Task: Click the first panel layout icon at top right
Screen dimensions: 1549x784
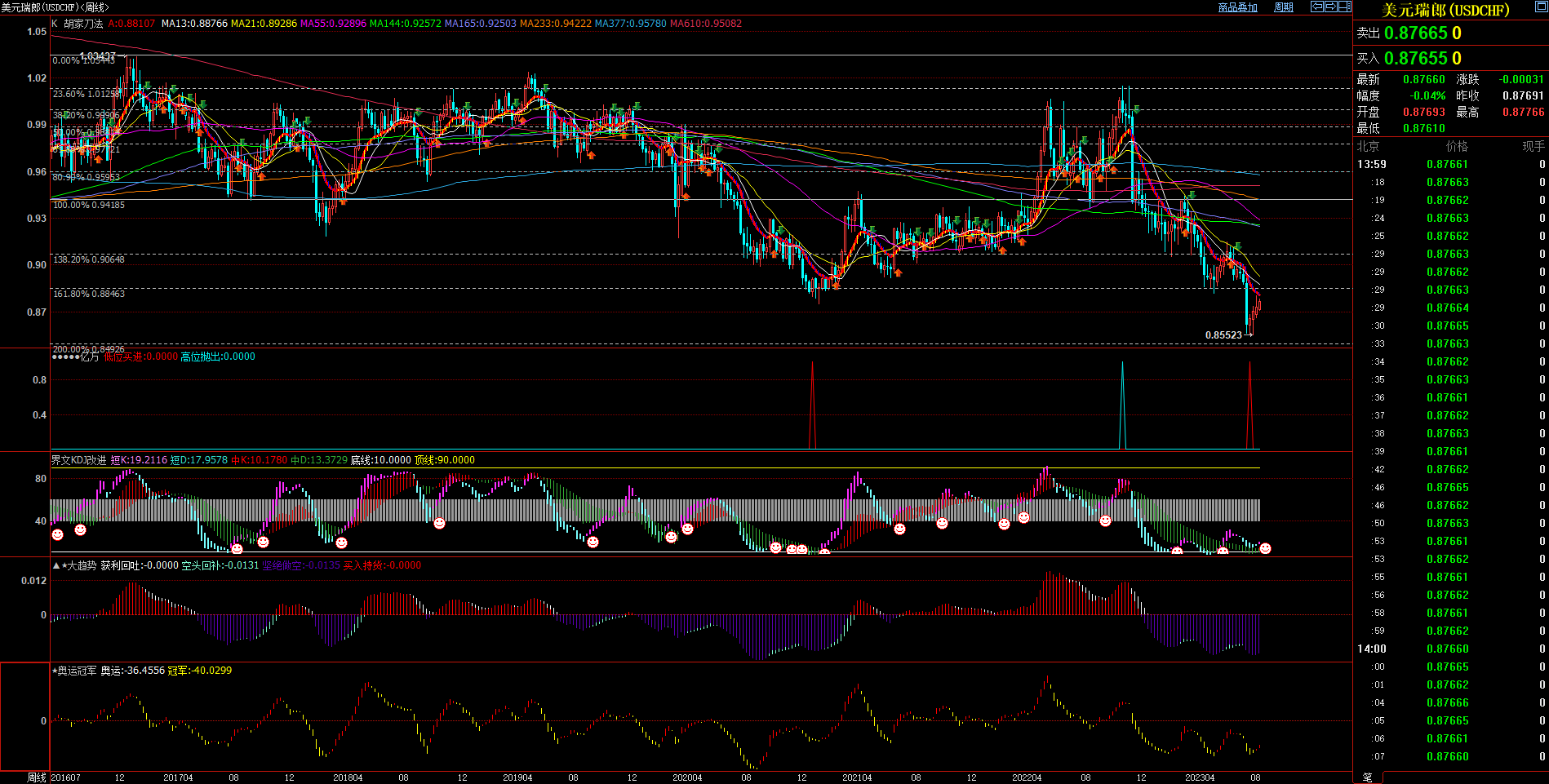Action: (1317, 7)
